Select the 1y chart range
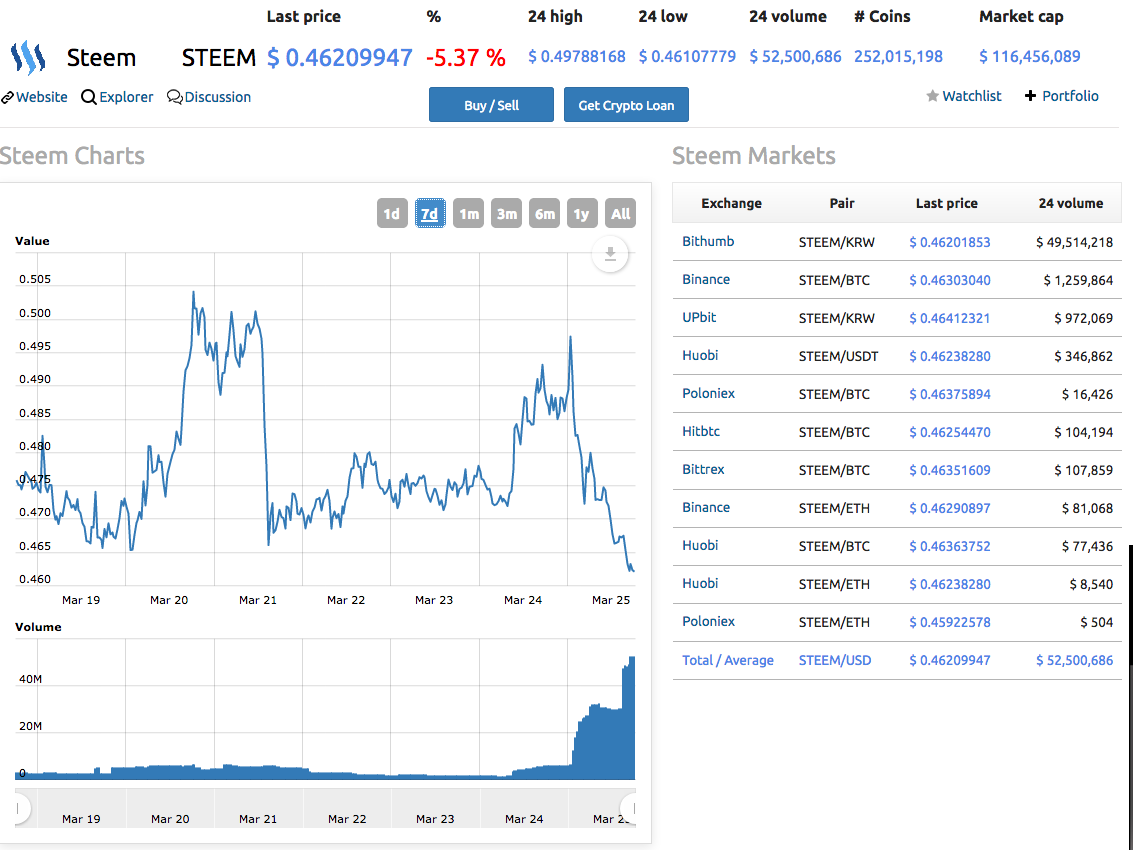The height and width of the screenshot is (850, 1133). 582,214
